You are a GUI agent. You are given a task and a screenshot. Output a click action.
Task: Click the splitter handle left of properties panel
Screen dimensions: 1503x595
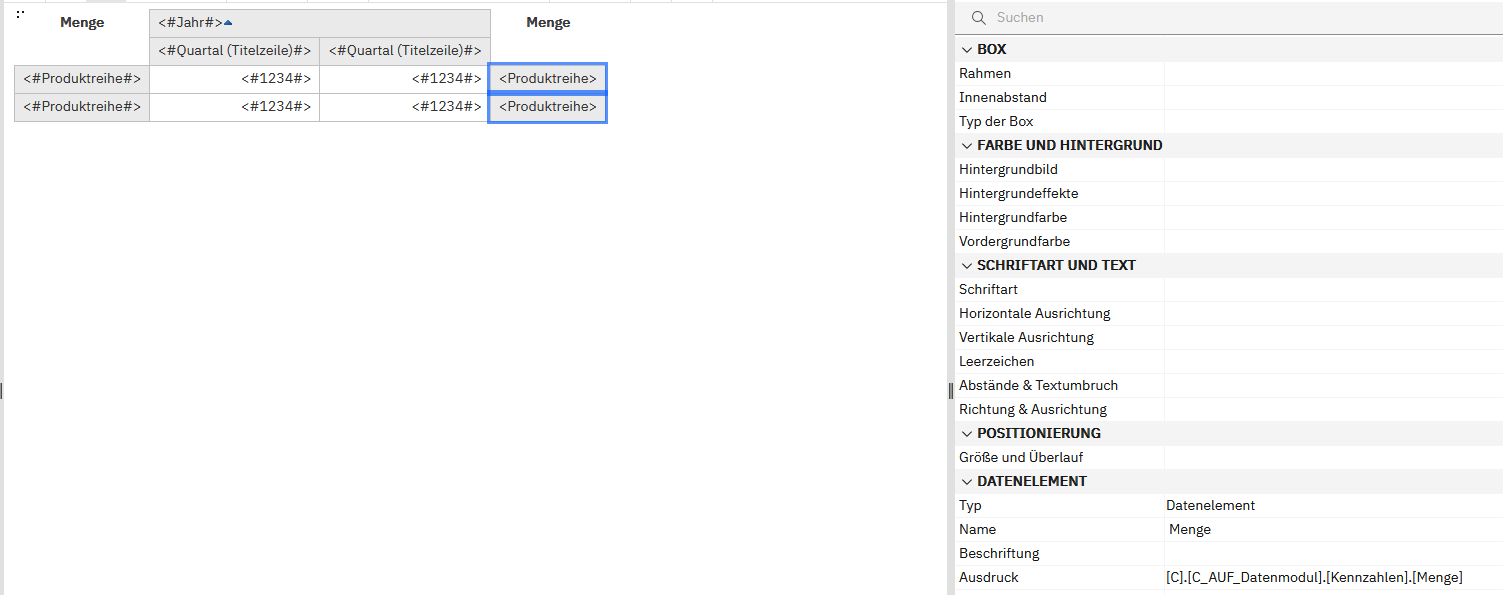pos(950,391)
